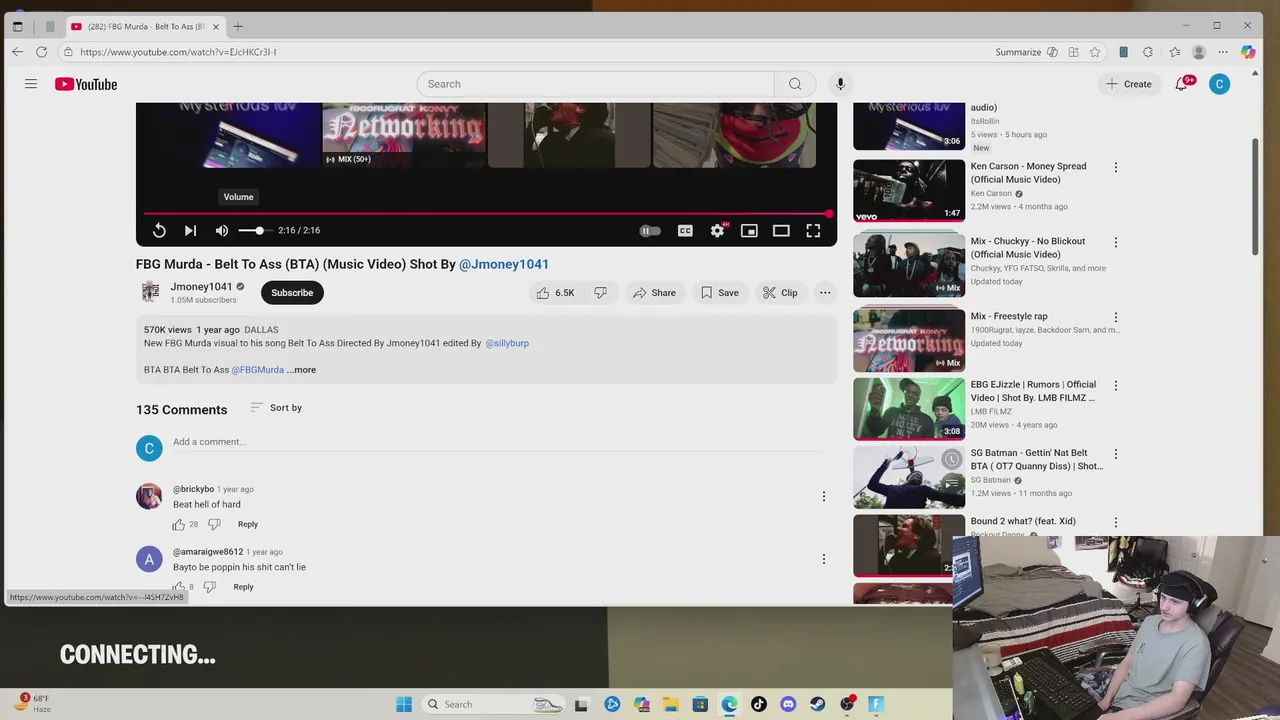Viewport: 1280px width, 720px height.
Task: Select the FBG Murda browser tab
Action: (146, 26)
